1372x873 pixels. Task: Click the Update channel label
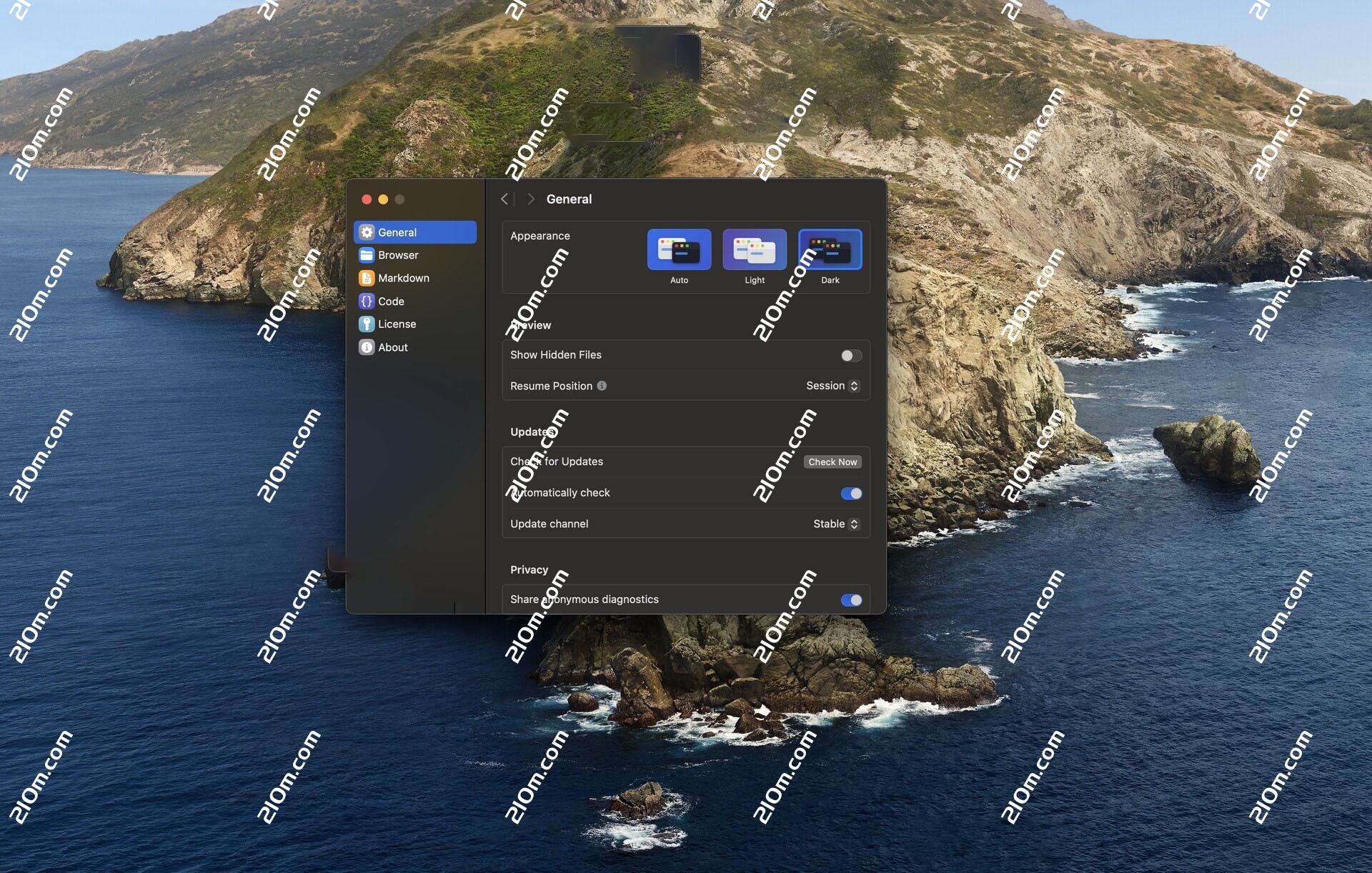click(x=550, y=524)
